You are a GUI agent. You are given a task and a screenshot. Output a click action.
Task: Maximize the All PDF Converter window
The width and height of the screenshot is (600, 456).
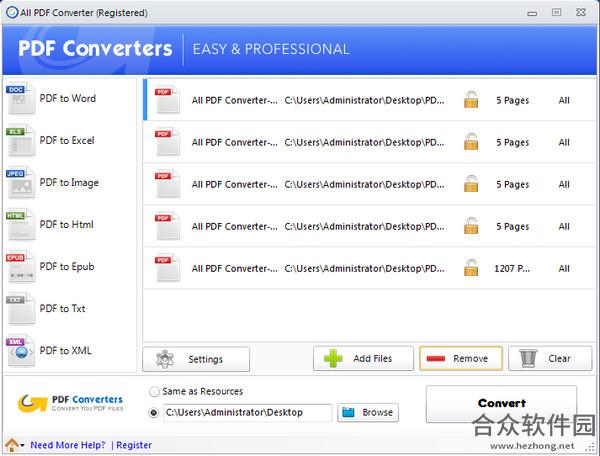pos(556,13)
